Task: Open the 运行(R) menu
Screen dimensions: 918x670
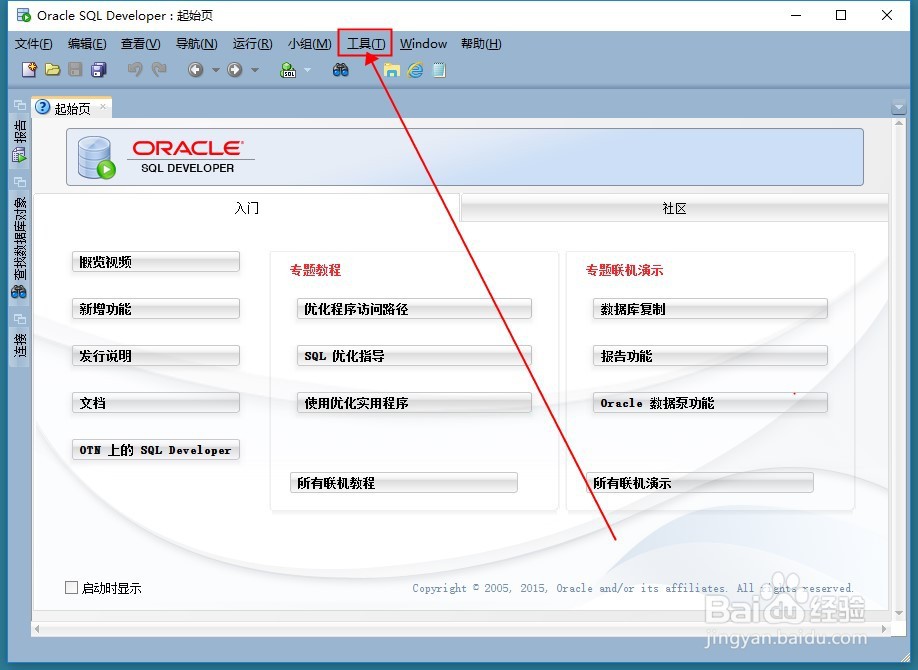Action: coord(252,44)
